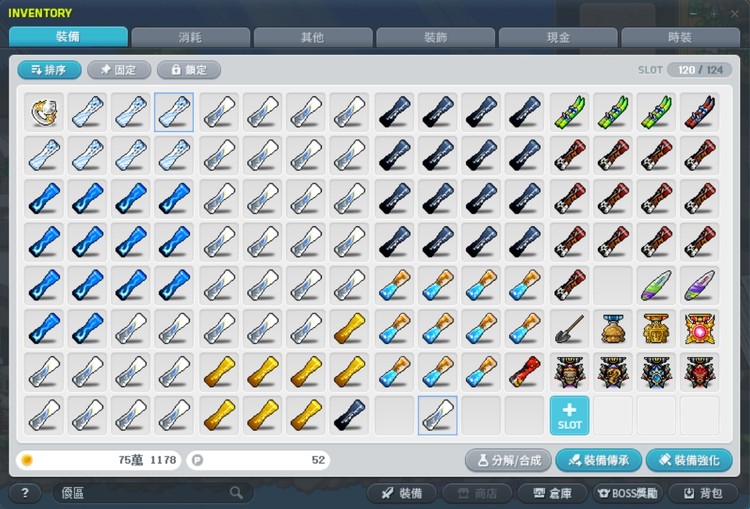Open 分解/合成 dismantle and combine
The width and height of the screenshot is (750, 509).
click(x=508, y=460)
